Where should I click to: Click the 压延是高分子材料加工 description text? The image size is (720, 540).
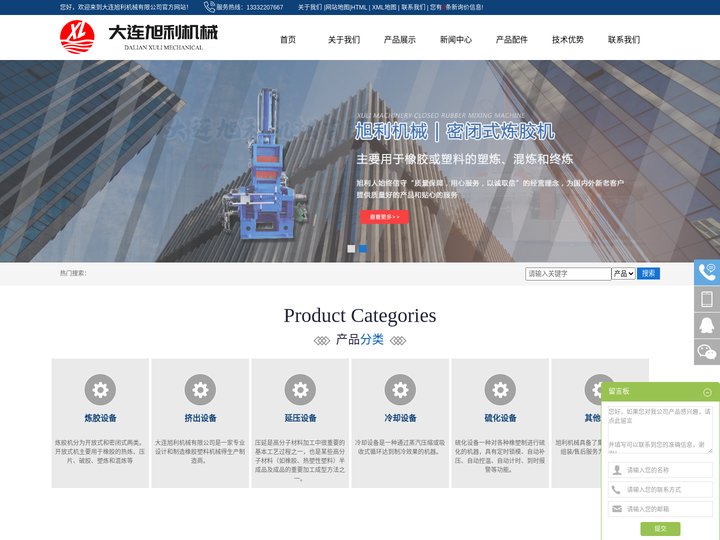point(300,460)
